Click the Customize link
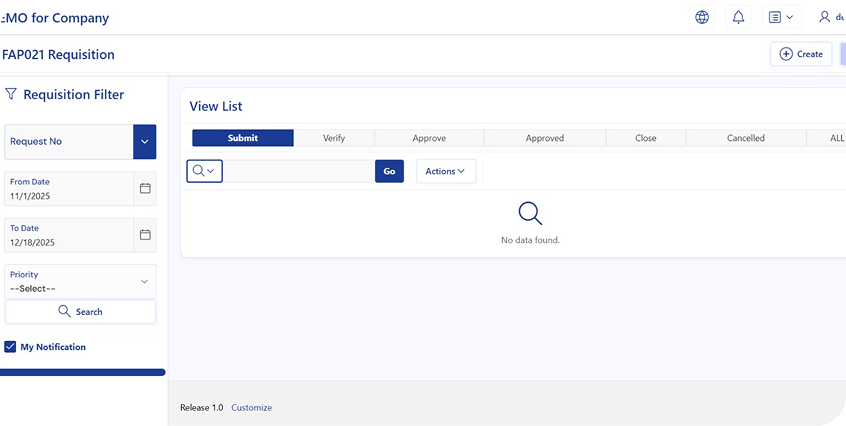The height and width of the screenshot is (426, 846). pyautogui.click(x=251, y=407)
